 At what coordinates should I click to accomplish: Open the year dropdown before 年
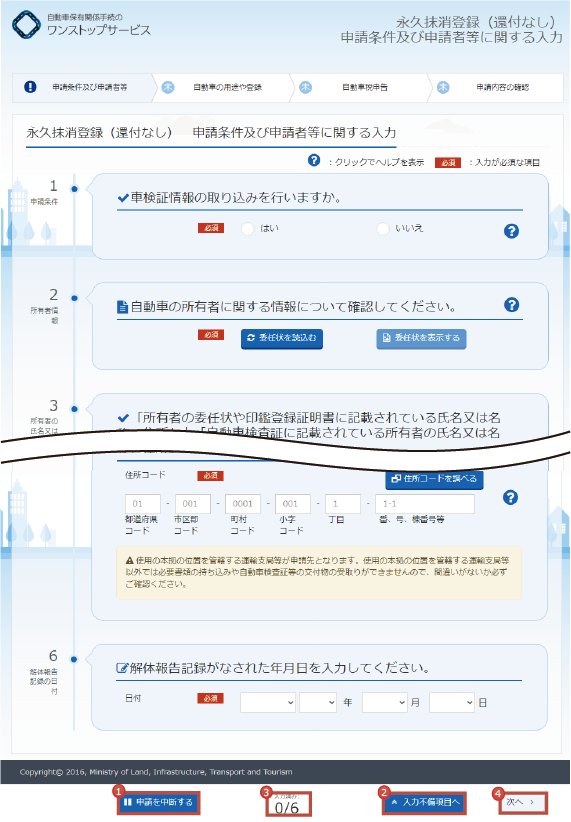318,702
